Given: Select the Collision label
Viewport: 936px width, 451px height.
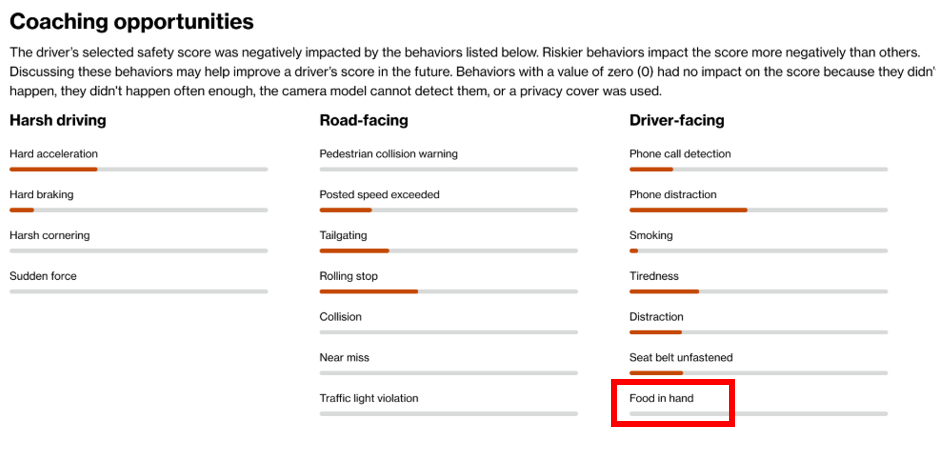Looking at the screenshot, I should click(x=340, y=317).
